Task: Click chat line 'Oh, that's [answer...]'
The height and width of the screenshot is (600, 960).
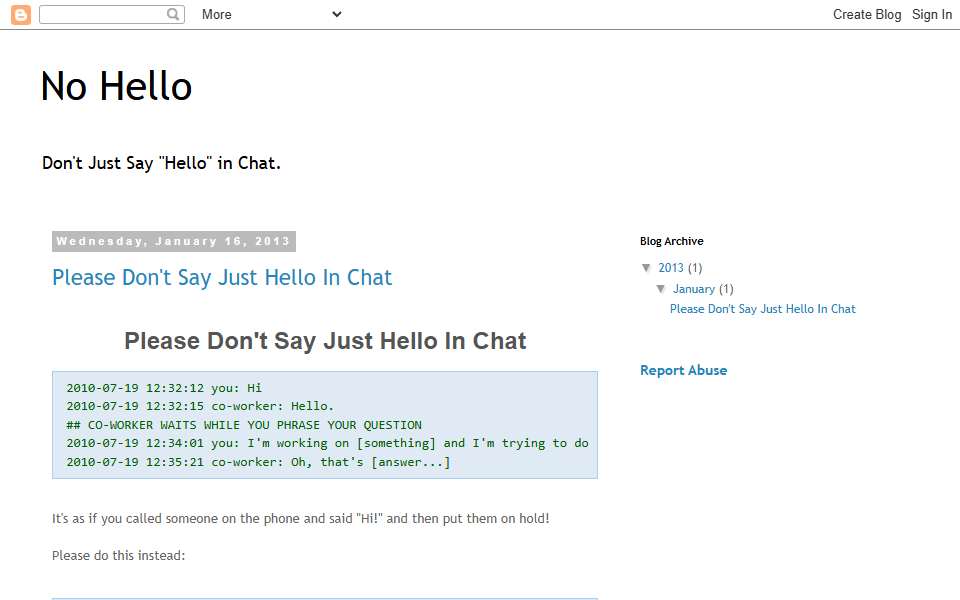Action: [258, 462]
